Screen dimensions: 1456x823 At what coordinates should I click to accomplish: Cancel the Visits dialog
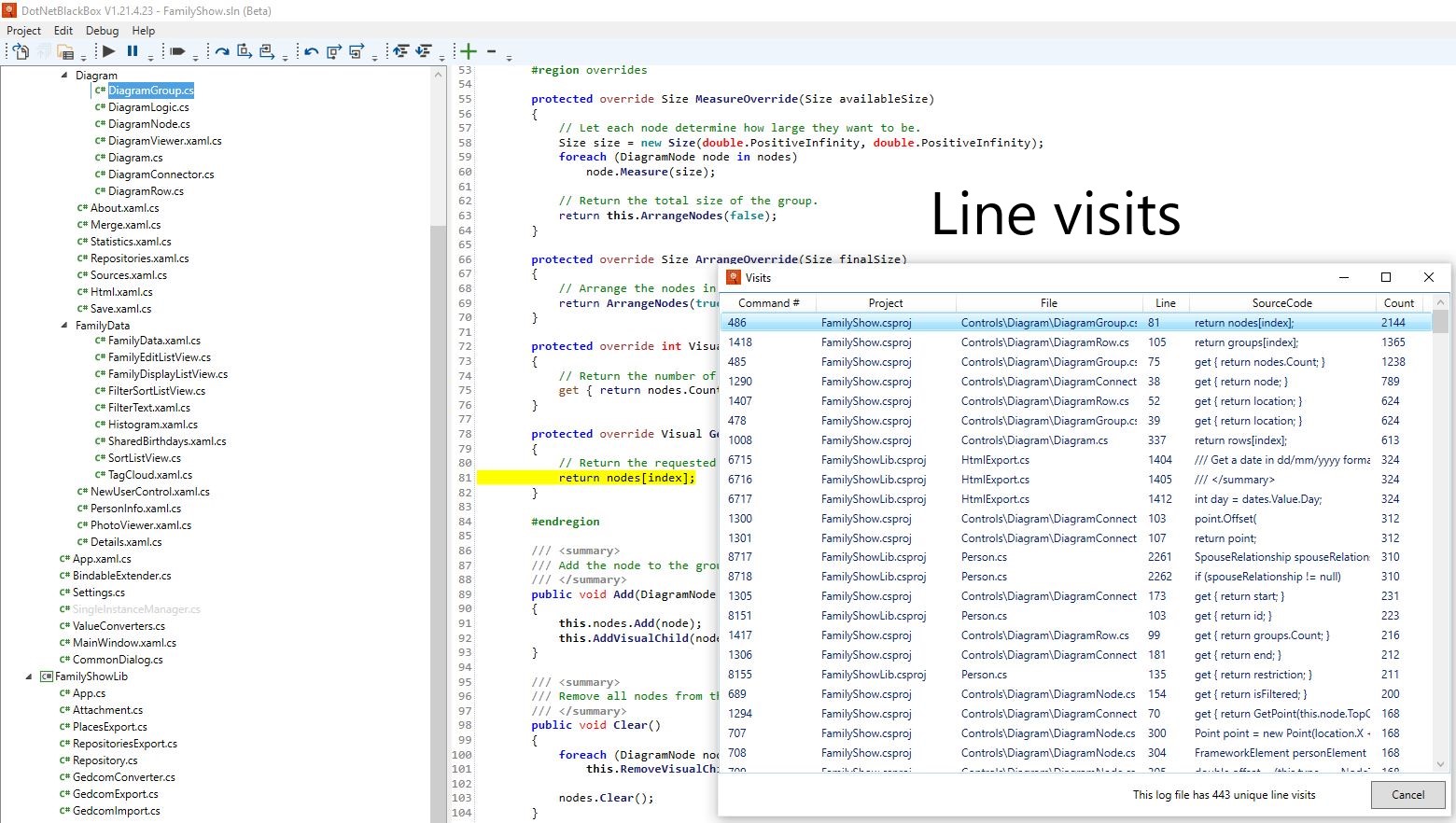pos(1407,795)
